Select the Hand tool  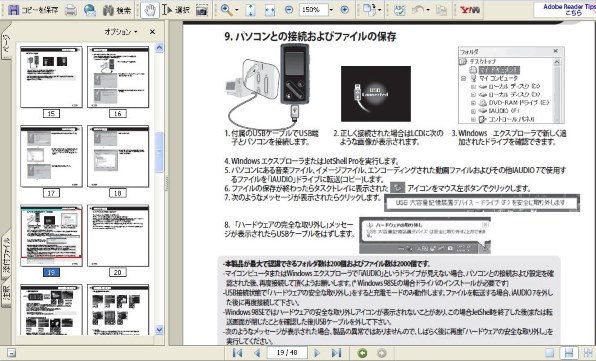click(x=150, y=10)
